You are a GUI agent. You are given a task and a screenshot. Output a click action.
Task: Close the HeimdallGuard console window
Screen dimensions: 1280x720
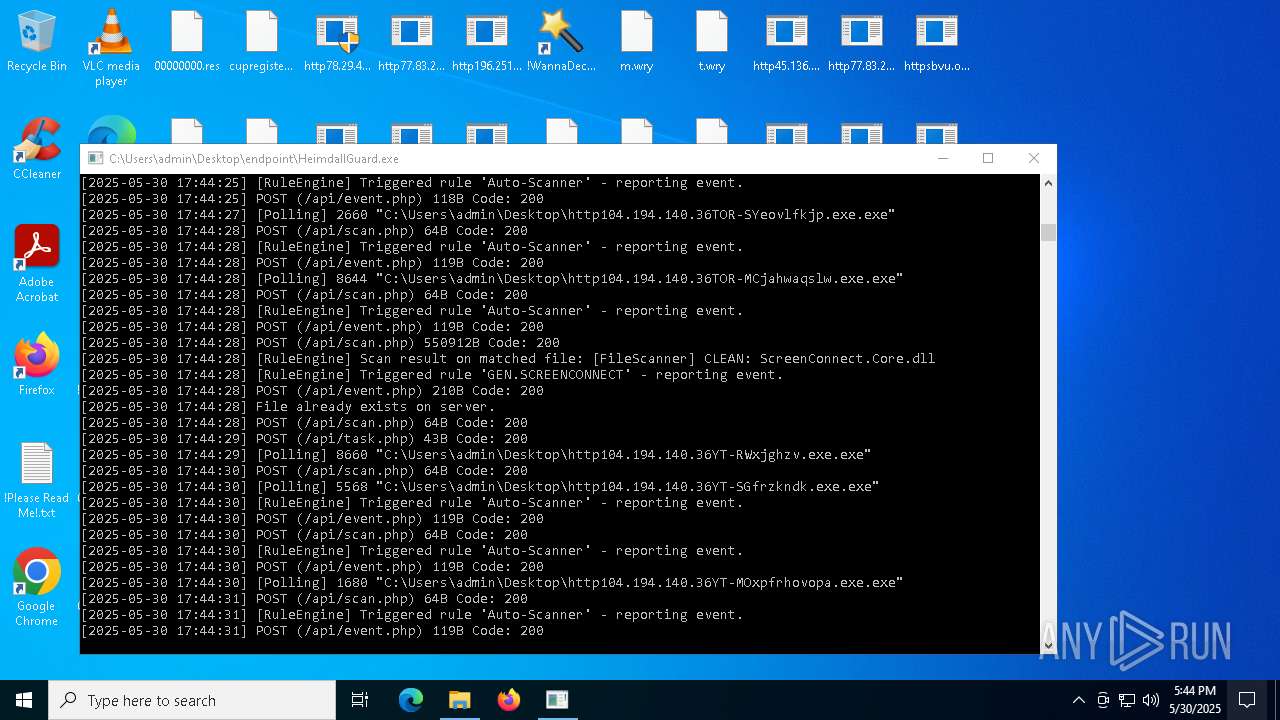tap(1034, 158)
